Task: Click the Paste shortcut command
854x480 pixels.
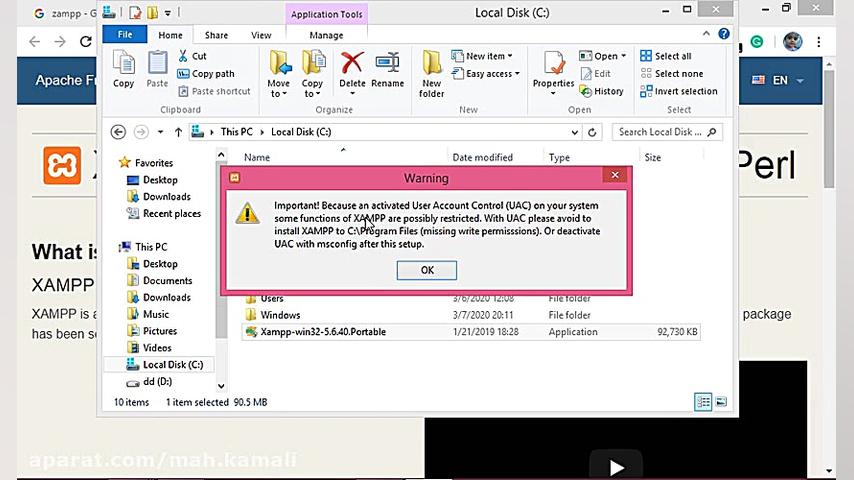Action: (x=214, y=91)
